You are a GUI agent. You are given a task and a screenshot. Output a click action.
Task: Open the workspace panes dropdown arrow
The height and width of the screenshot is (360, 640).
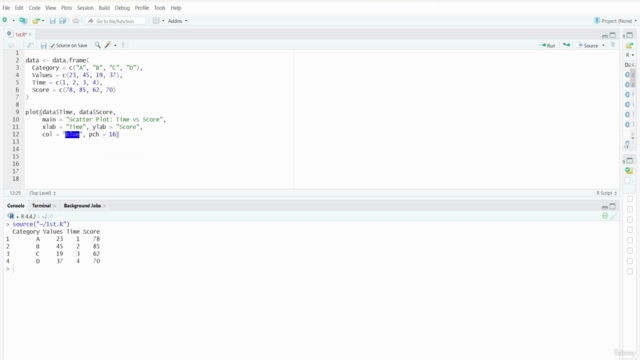coord(163,21)
